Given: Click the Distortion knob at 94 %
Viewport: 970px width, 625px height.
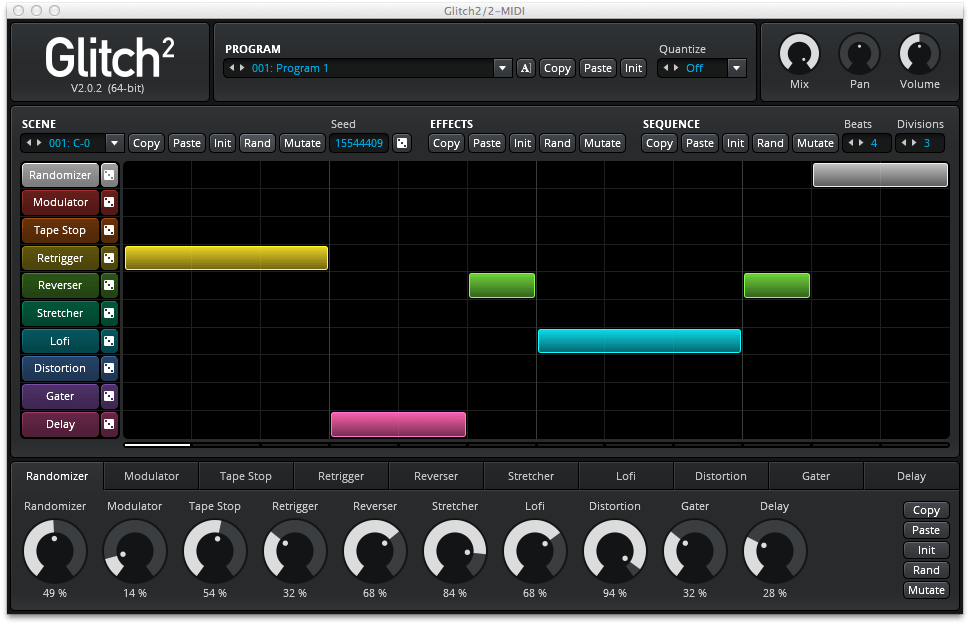Looking at the screenshot, I should tap(615, 550).
